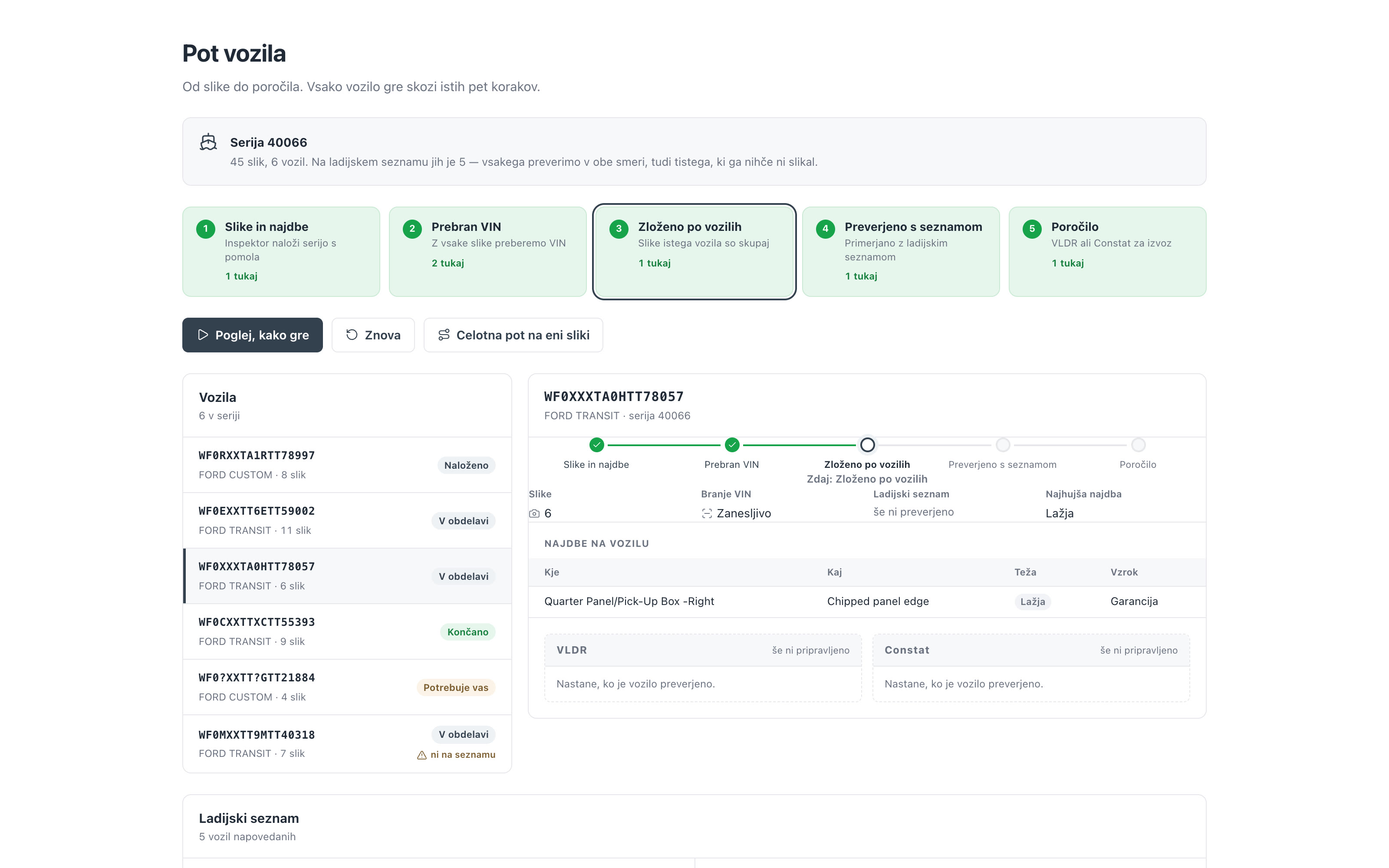Select vehicle WF0EXXTT6ETT59002 in the list

(x=347, y=521)
